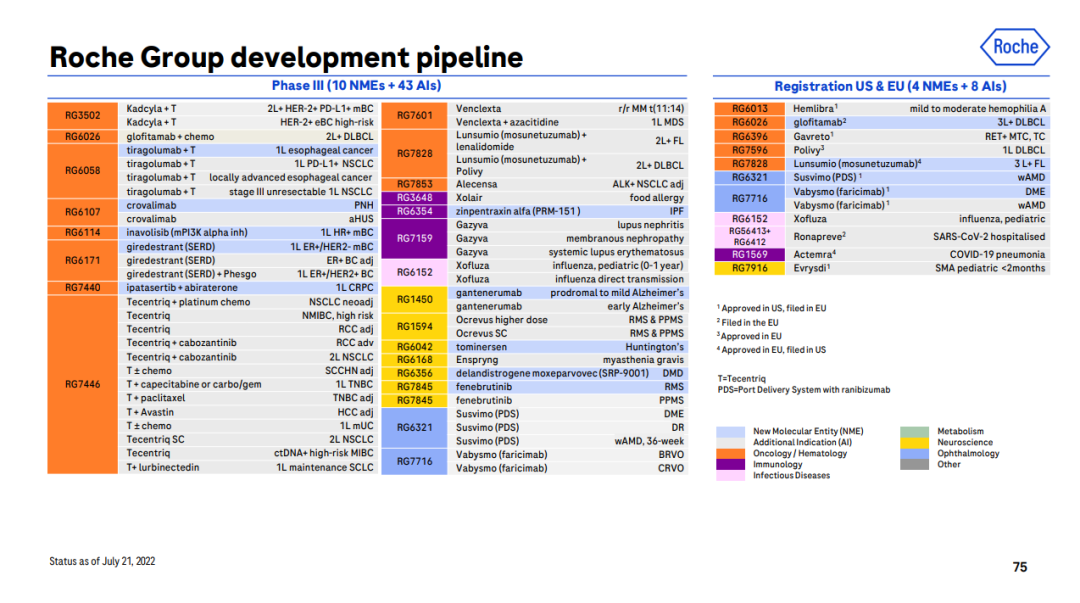Click the RG6354 code cell
This screenshot has width=1080, height=603.
(x=415, y=212)
